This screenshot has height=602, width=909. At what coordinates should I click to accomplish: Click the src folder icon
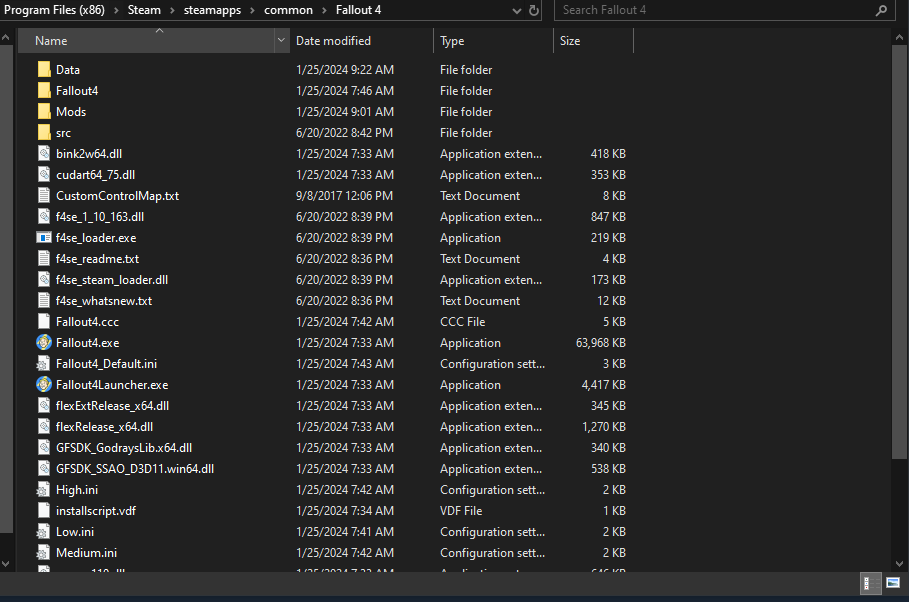(44, 132)
